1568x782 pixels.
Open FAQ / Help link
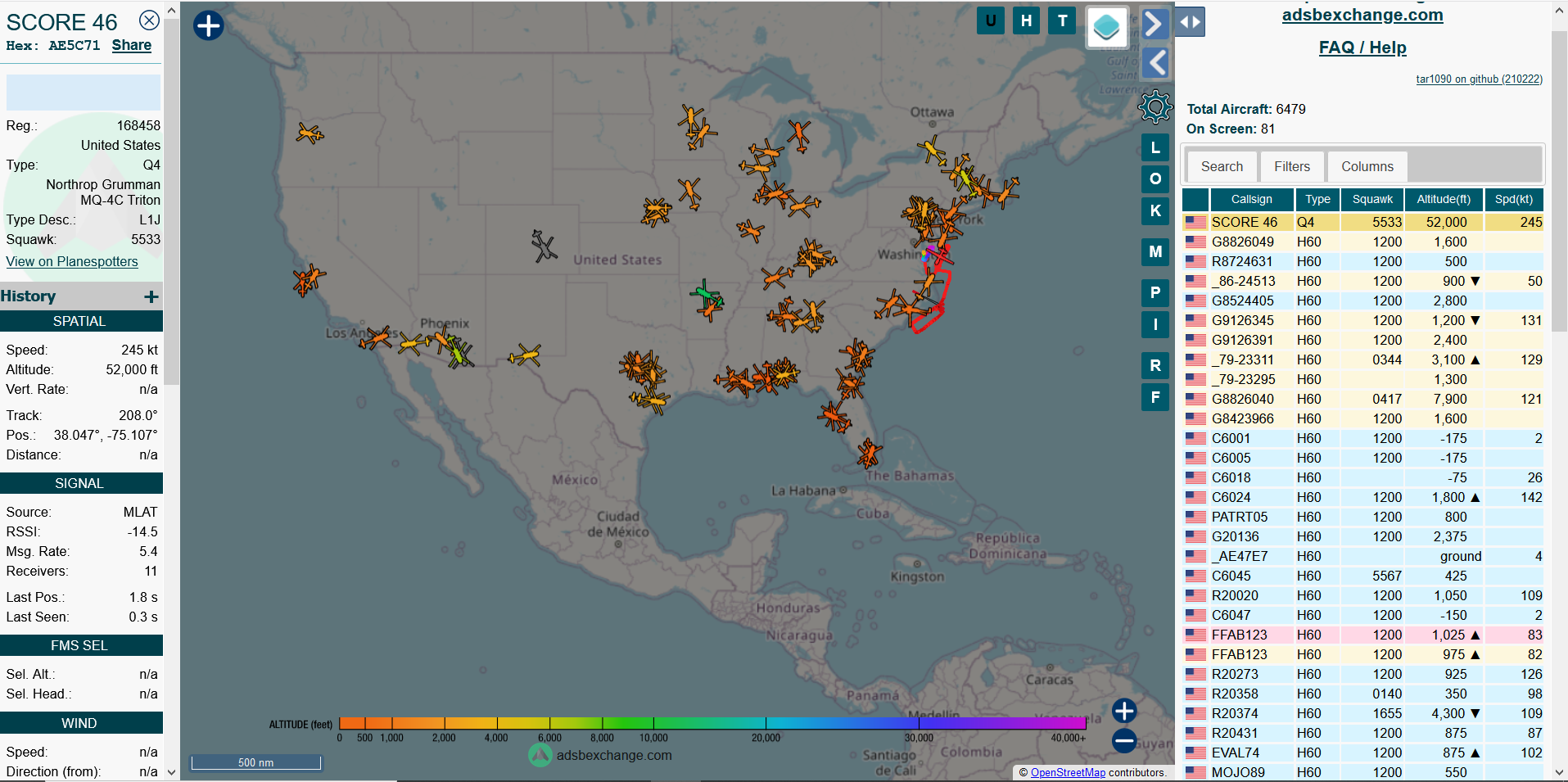click(1362, 47)
